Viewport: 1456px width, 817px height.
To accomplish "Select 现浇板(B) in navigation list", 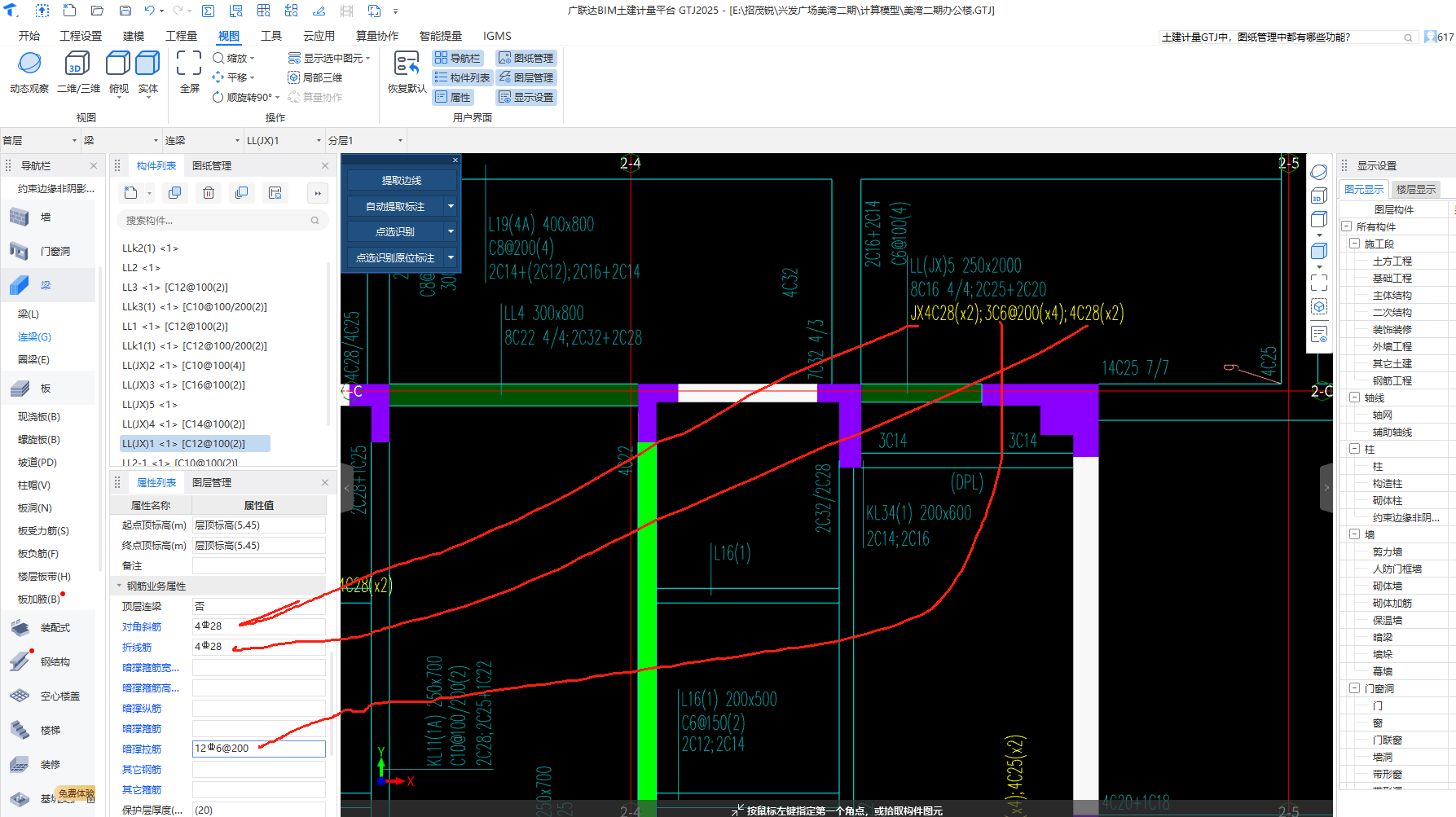I will tap(39, 417).
